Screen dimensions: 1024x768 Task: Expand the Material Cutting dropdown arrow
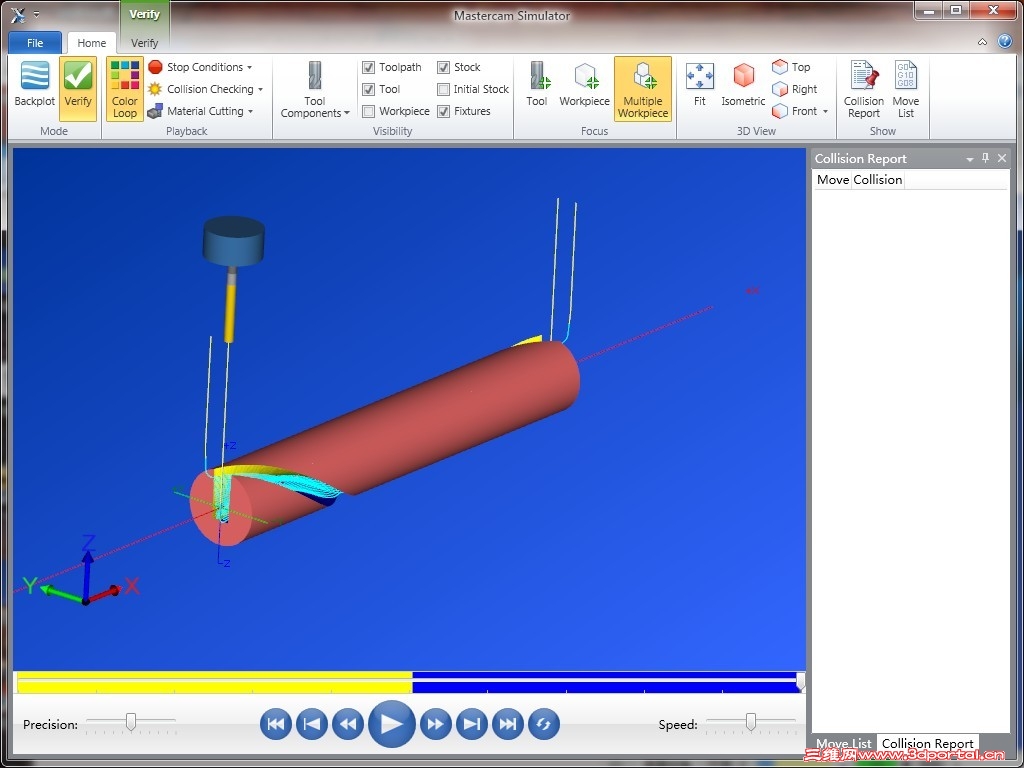click(250, 112)
